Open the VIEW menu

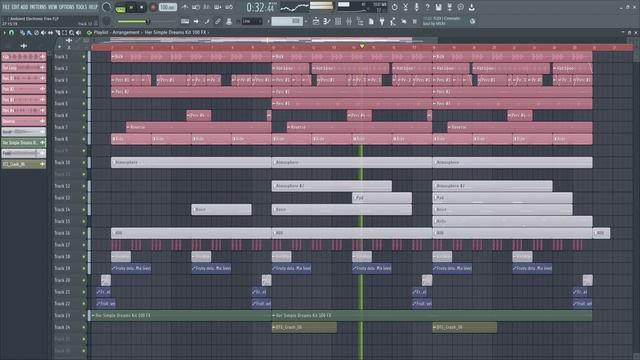pyautogui.click(x=52, y=7)
